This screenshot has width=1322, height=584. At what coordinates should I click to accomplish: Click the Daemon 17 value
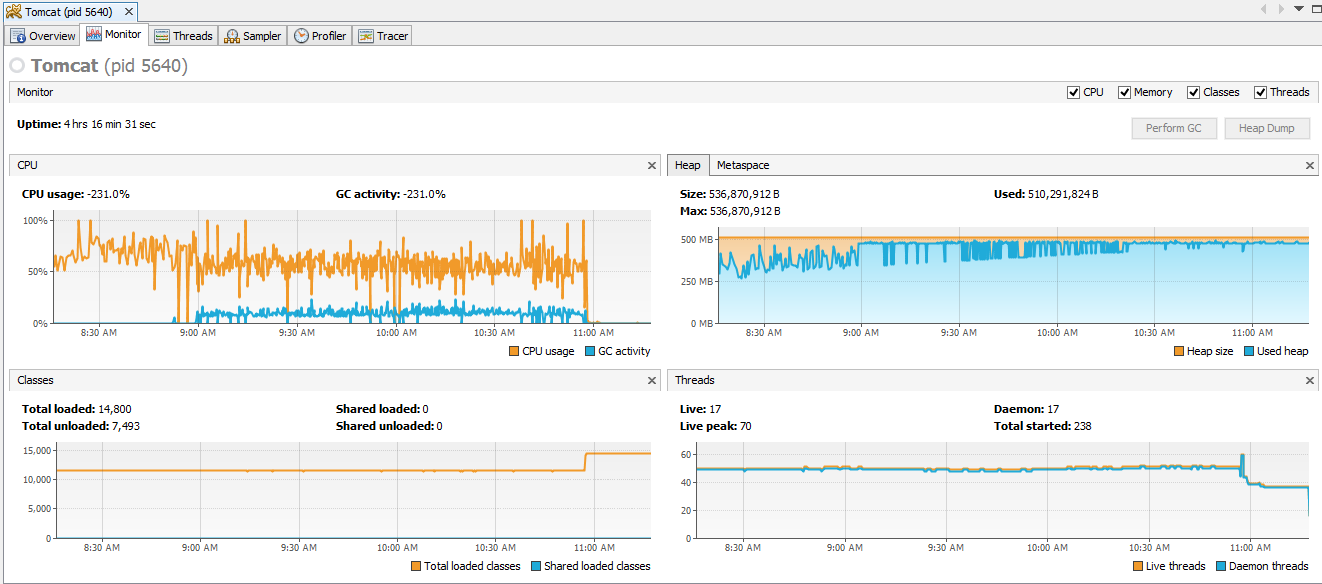(1053, 409)
